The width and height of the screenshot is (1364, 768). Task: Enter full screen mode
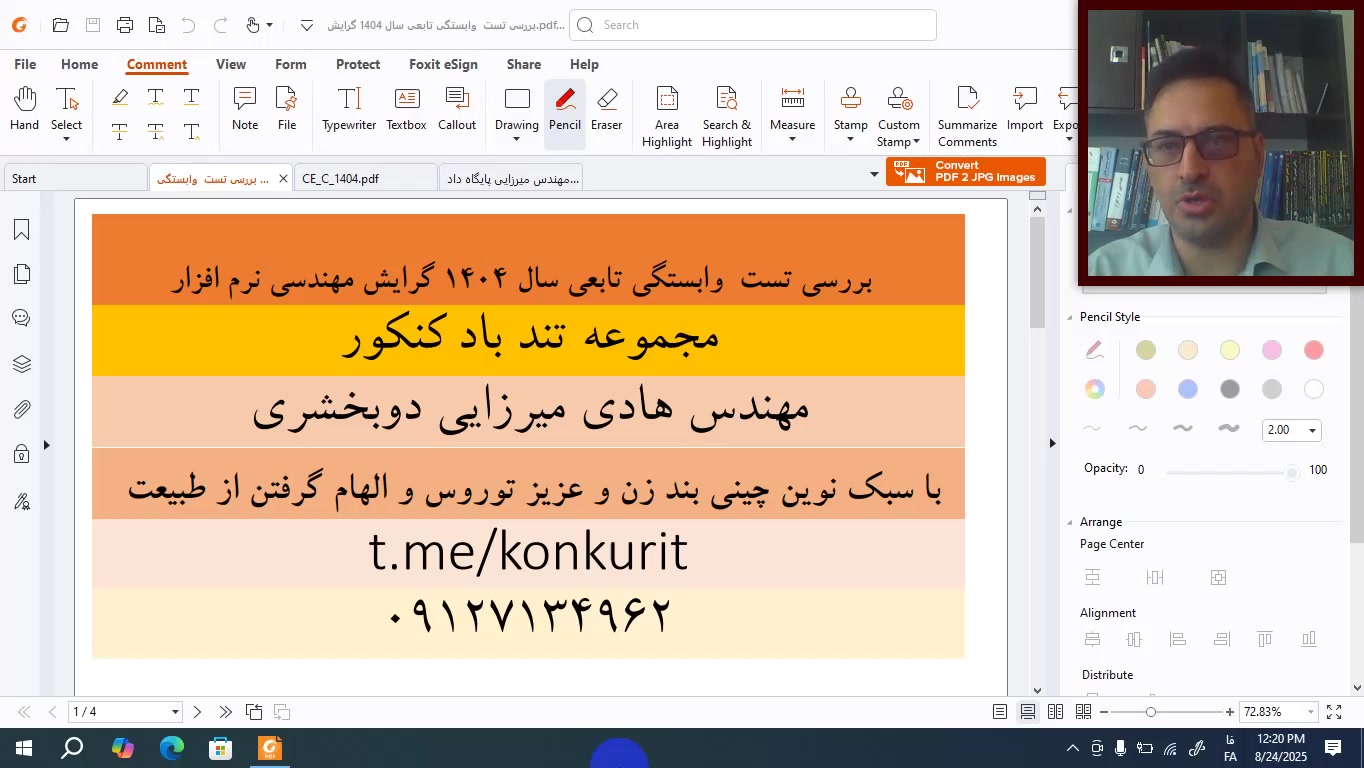[1334, 712]
